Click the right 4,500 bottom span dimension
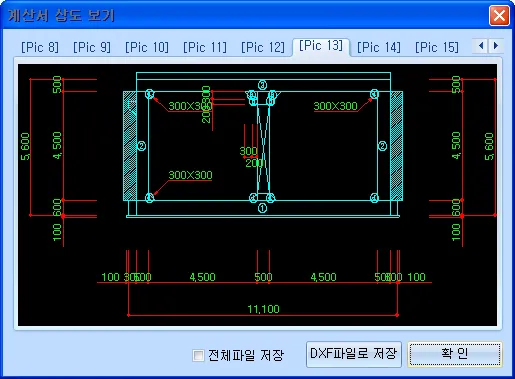 pos(323,277)
